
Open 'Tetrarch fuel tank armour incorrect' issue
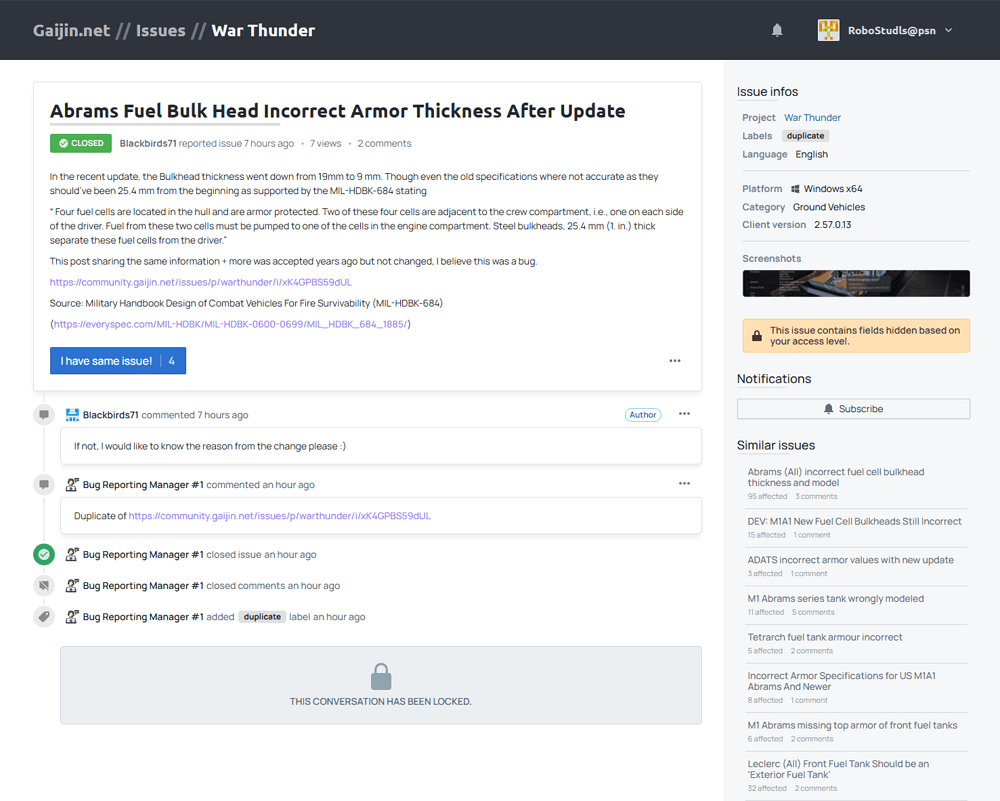pyautogui.click(x=825, y=637)
